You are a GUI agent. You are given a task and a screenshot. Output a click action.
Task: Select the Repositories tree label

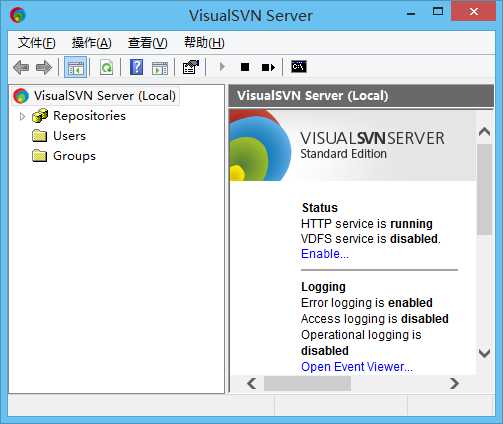(x=89, y=116)
